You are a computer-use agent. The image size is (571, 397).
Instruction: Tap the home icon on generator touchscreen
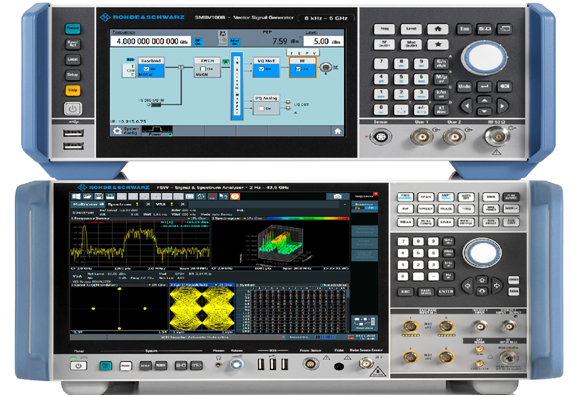click(x=337, y=131)
